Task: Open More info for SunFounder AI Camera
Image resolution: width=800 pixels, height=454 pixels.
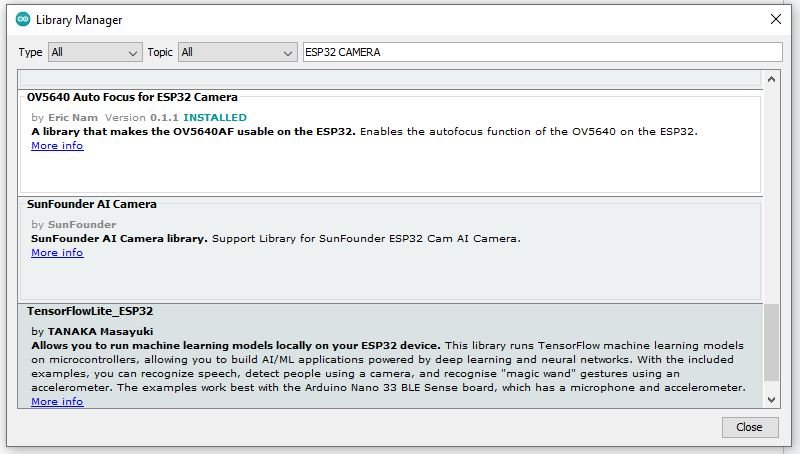Action: coord(57,253)
